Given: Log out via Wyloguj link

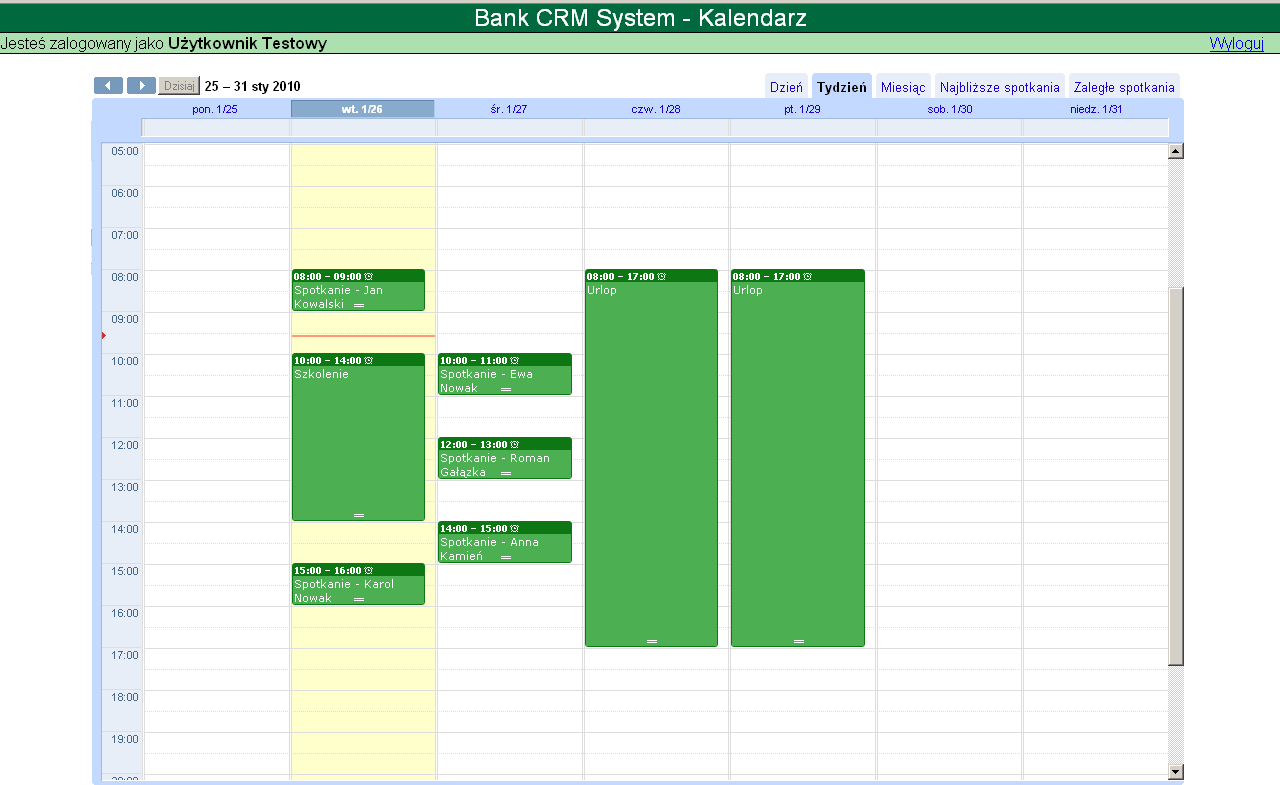Looking at the screenshot, I should tap(1237, 43).
